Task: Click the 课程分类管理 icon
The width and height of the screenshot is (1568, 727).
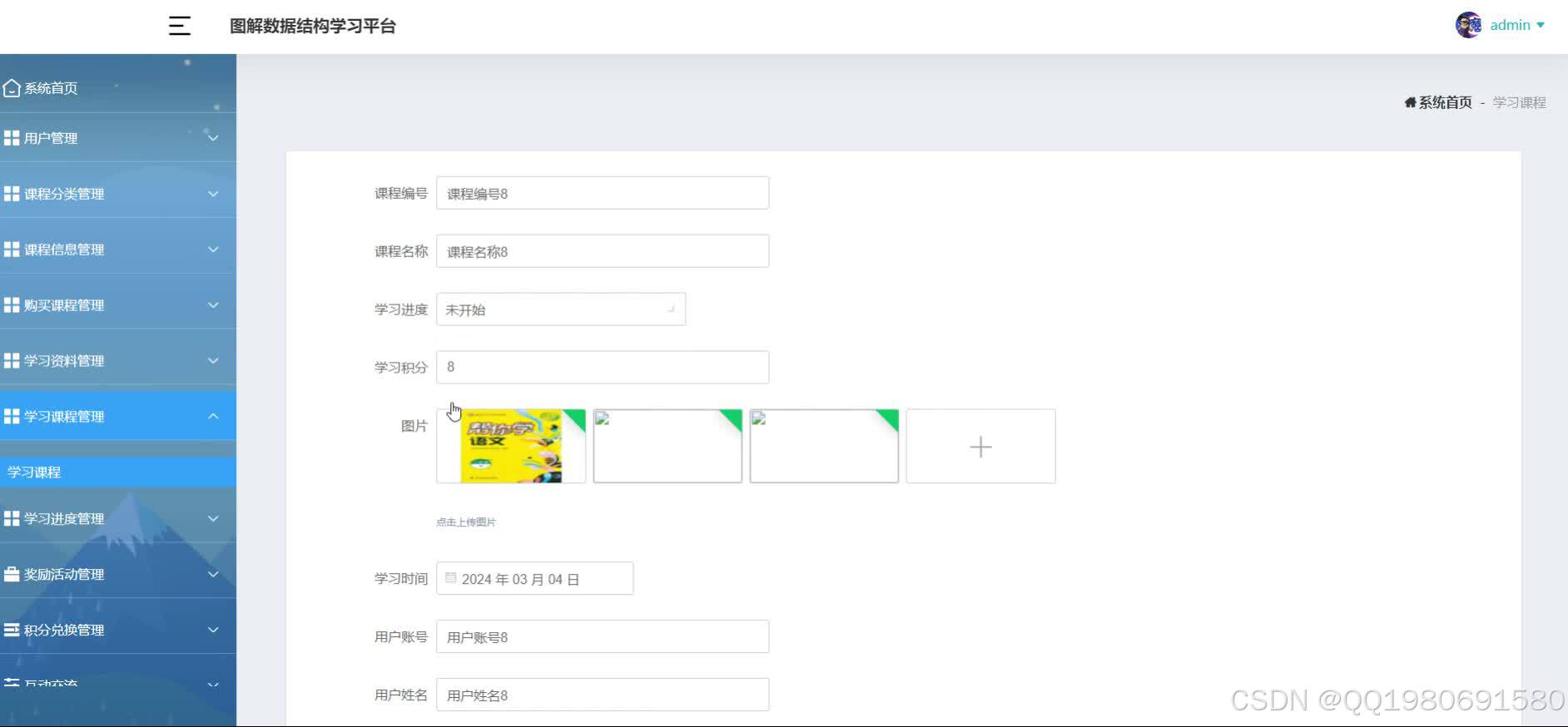Action: [12, 193]
